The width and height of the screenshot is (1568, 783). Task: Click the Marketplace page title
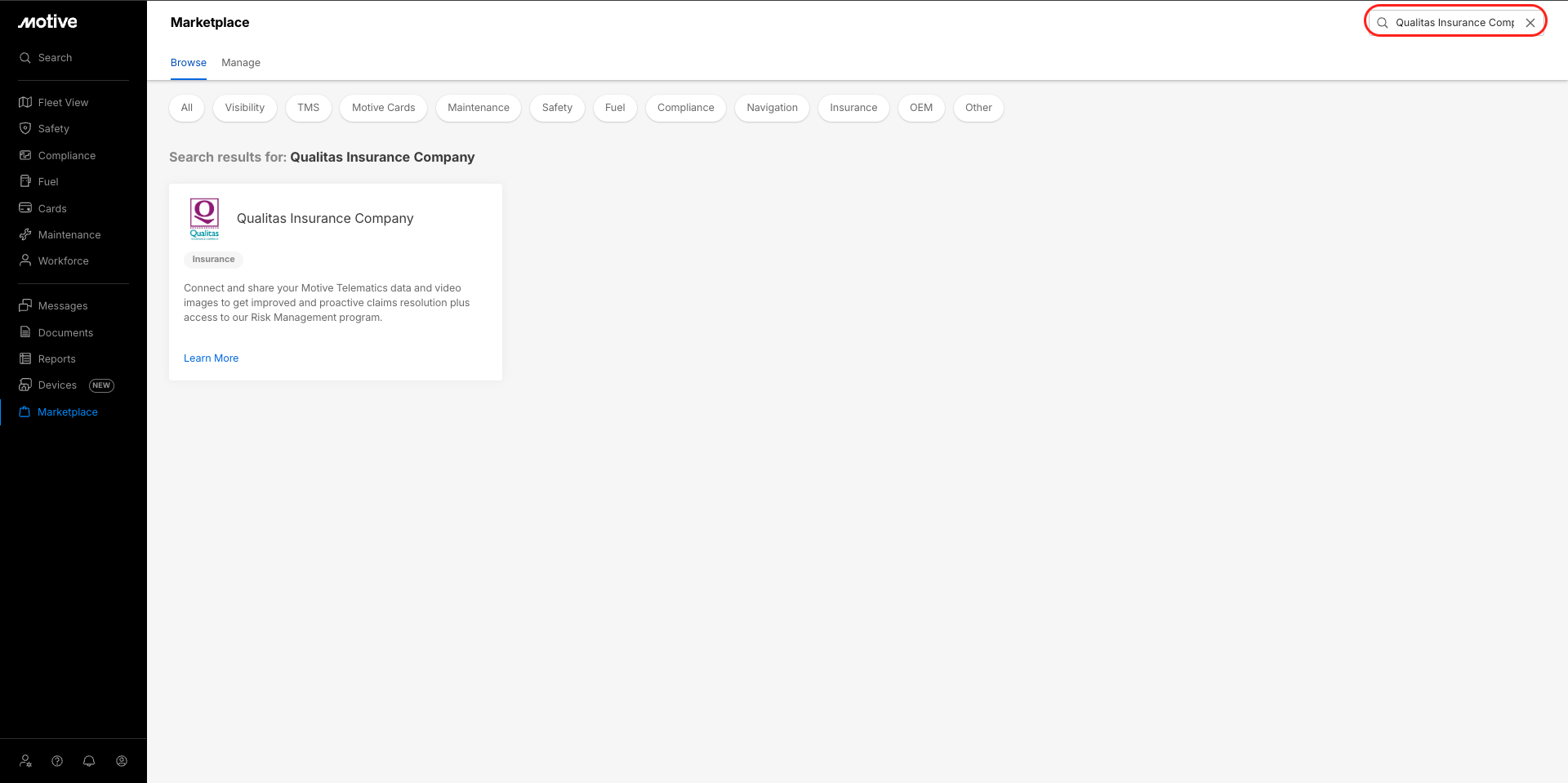(x=210, y=23)
